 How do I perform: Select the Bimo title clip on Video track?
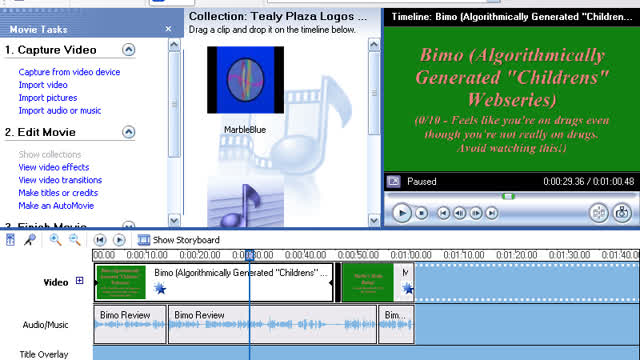click(x=213, y=282)
